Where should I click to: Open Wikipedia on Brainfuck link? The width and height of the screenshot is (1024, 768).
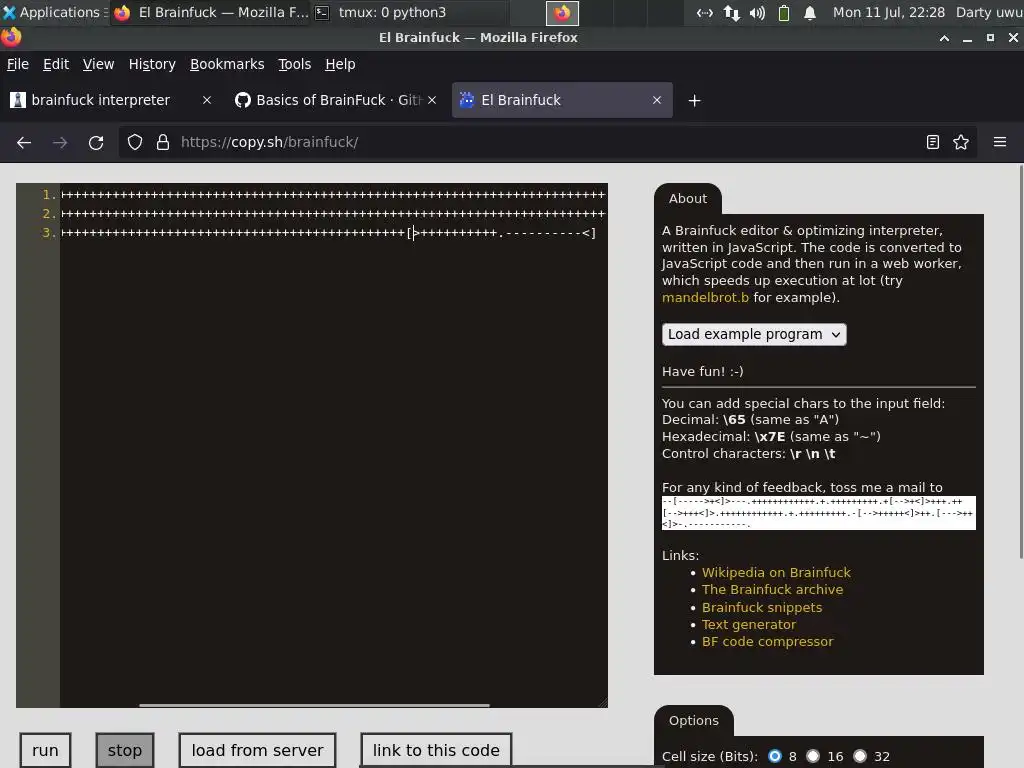pos(776,573)
